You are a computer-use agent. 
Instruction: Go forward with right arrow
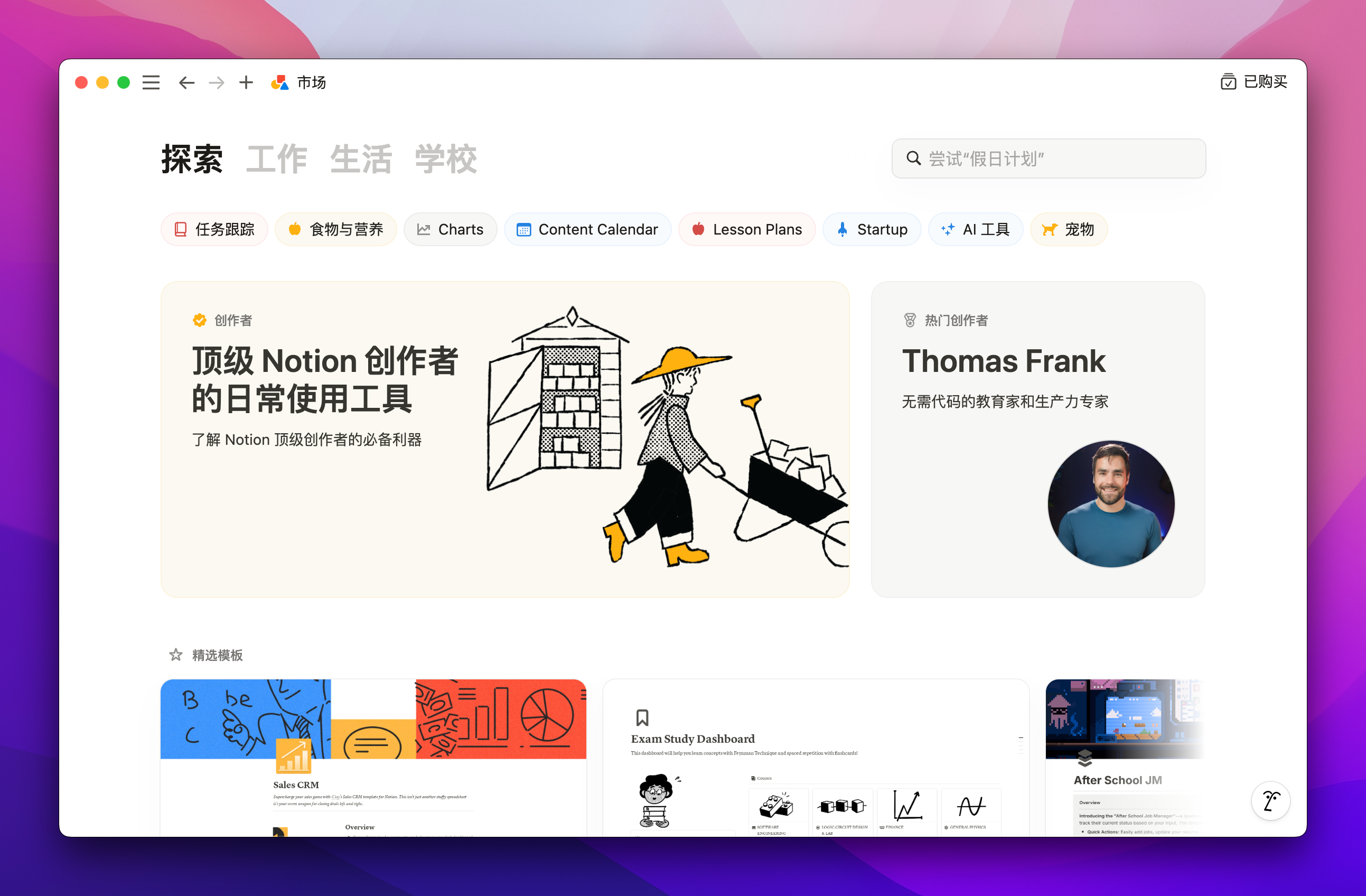point(217,82)
